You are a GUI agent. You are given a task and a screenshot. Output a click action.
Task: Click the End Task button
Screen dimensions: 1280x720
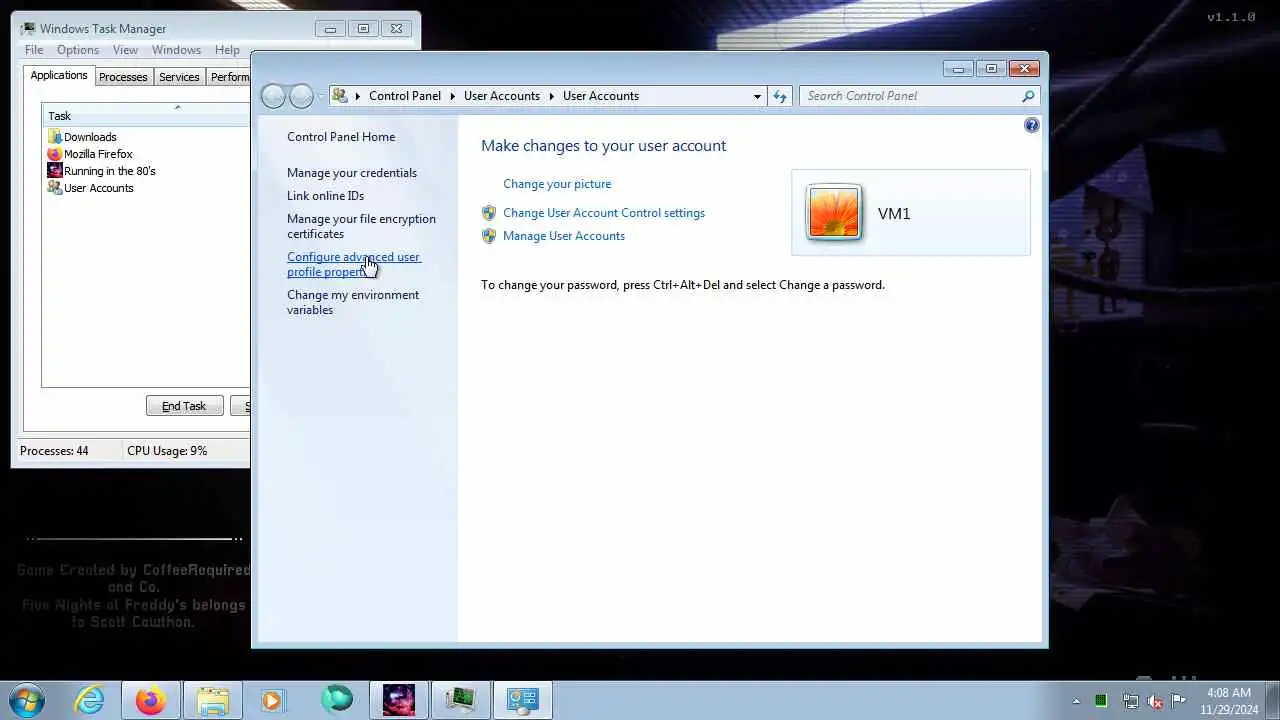[x=184, y=406]
